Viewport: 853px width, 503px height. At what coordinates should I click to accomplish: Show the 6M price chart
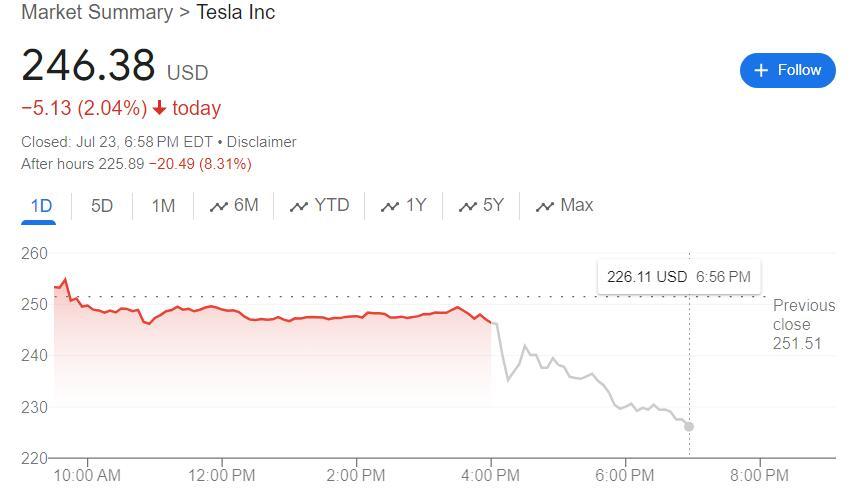(235, 206)
